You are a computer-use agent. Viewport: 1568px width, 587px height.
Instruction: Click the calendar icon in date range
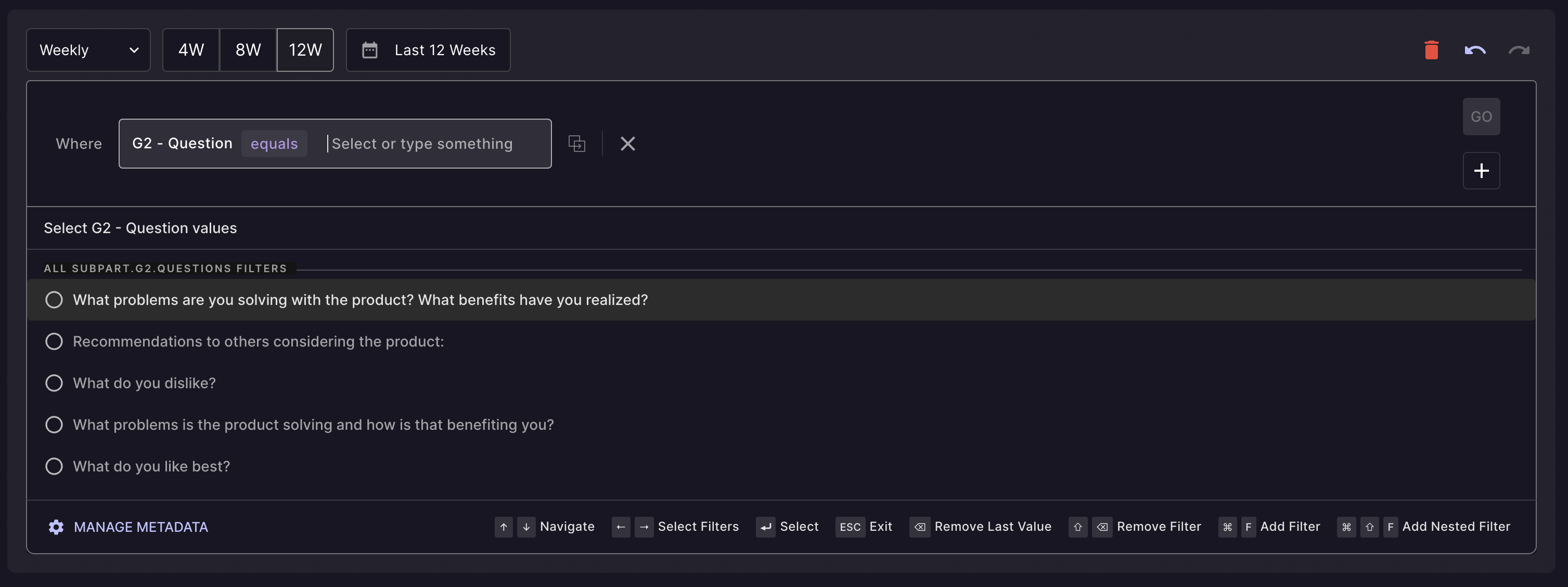[370, 50]
